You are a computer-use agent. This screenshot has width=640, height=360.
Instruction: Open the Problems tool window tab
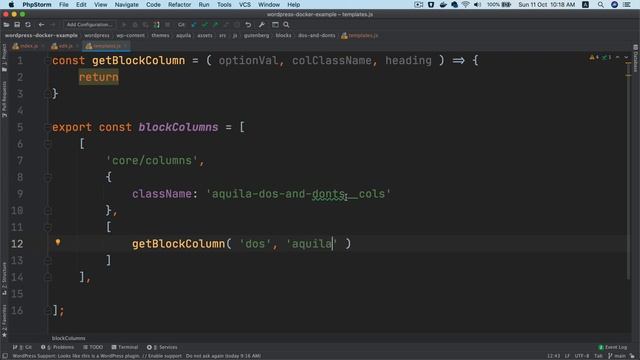tap(58, 347)
